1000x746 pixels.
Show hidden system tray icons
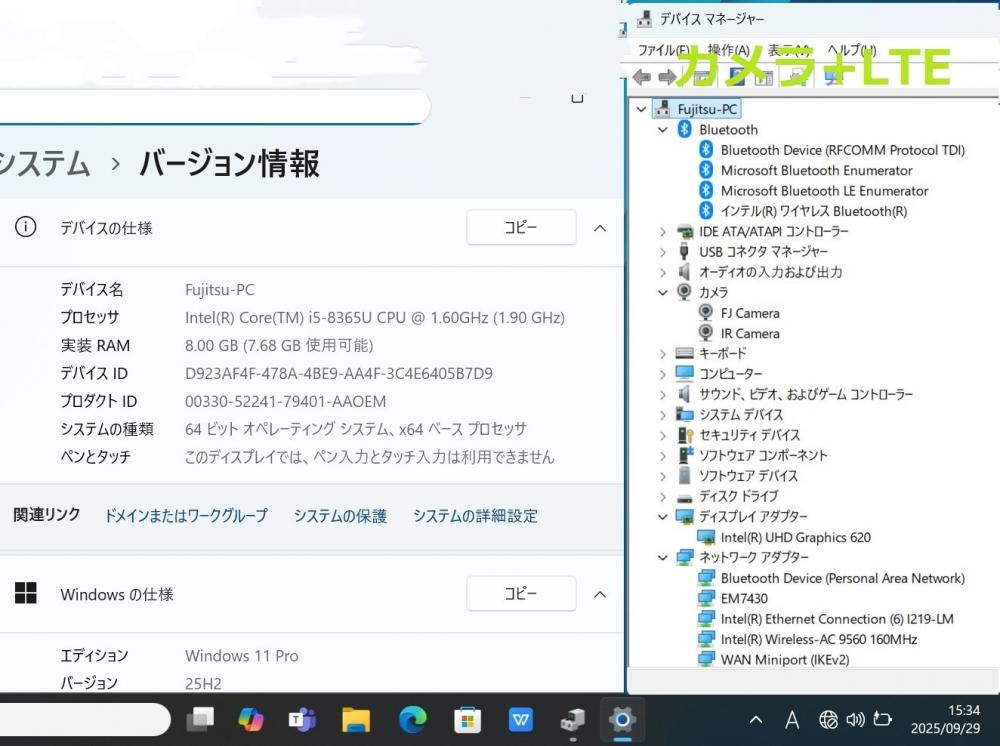coord(756,719)
